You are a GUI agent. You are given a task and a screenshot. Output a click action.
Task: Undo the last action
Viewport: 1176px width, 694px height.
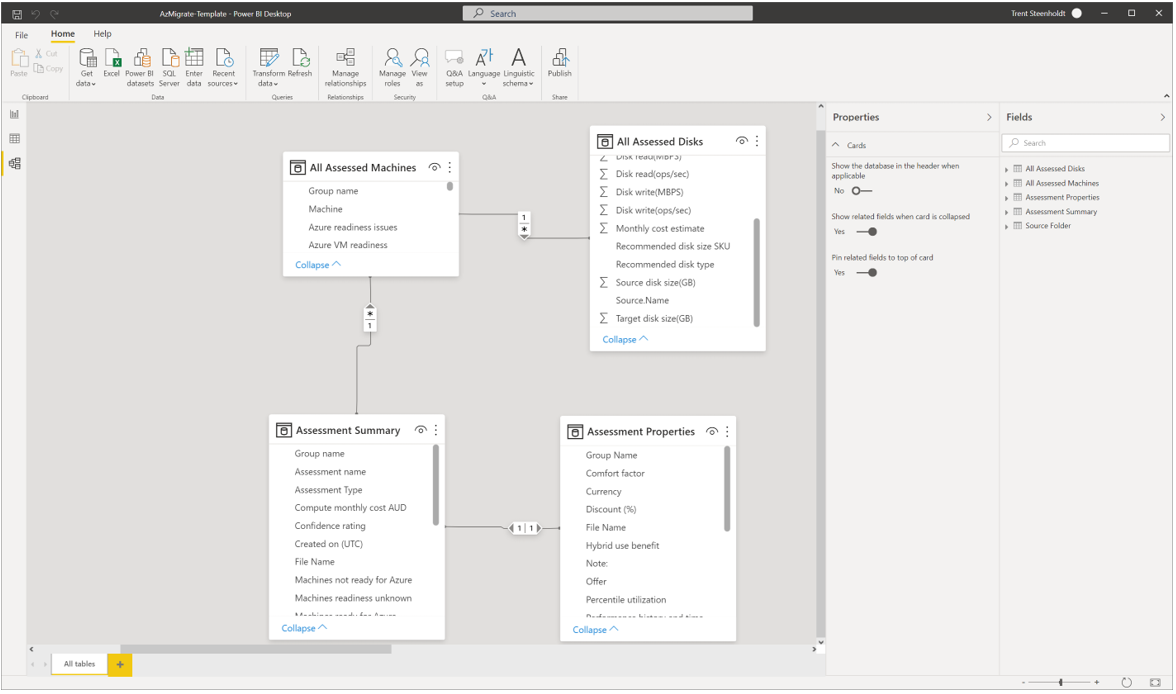click(35, 14)
